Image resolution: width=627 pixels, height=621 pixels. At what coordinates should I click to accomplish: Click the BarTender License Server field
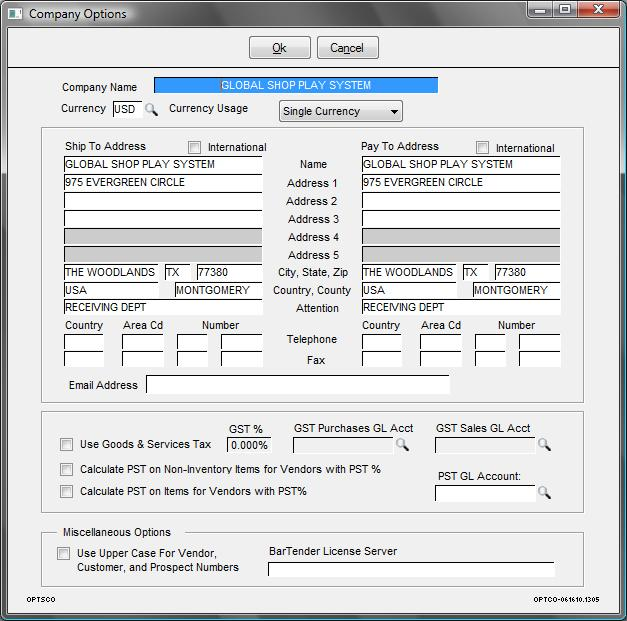coord(411,569)
